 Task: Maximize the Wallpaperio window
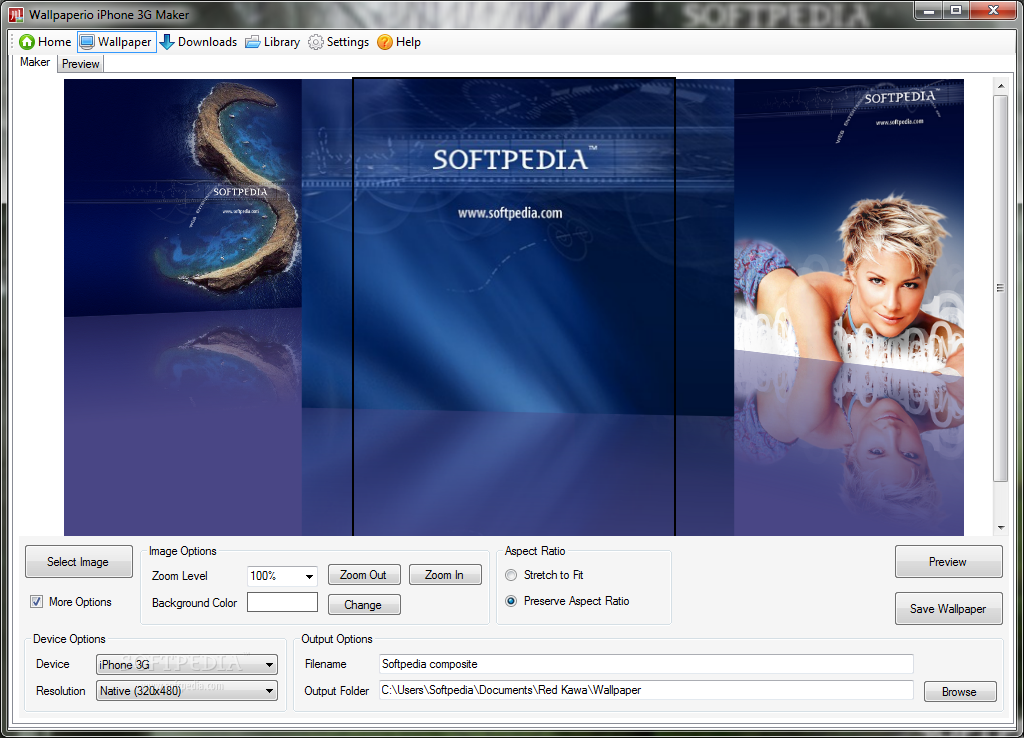[956, 10]
